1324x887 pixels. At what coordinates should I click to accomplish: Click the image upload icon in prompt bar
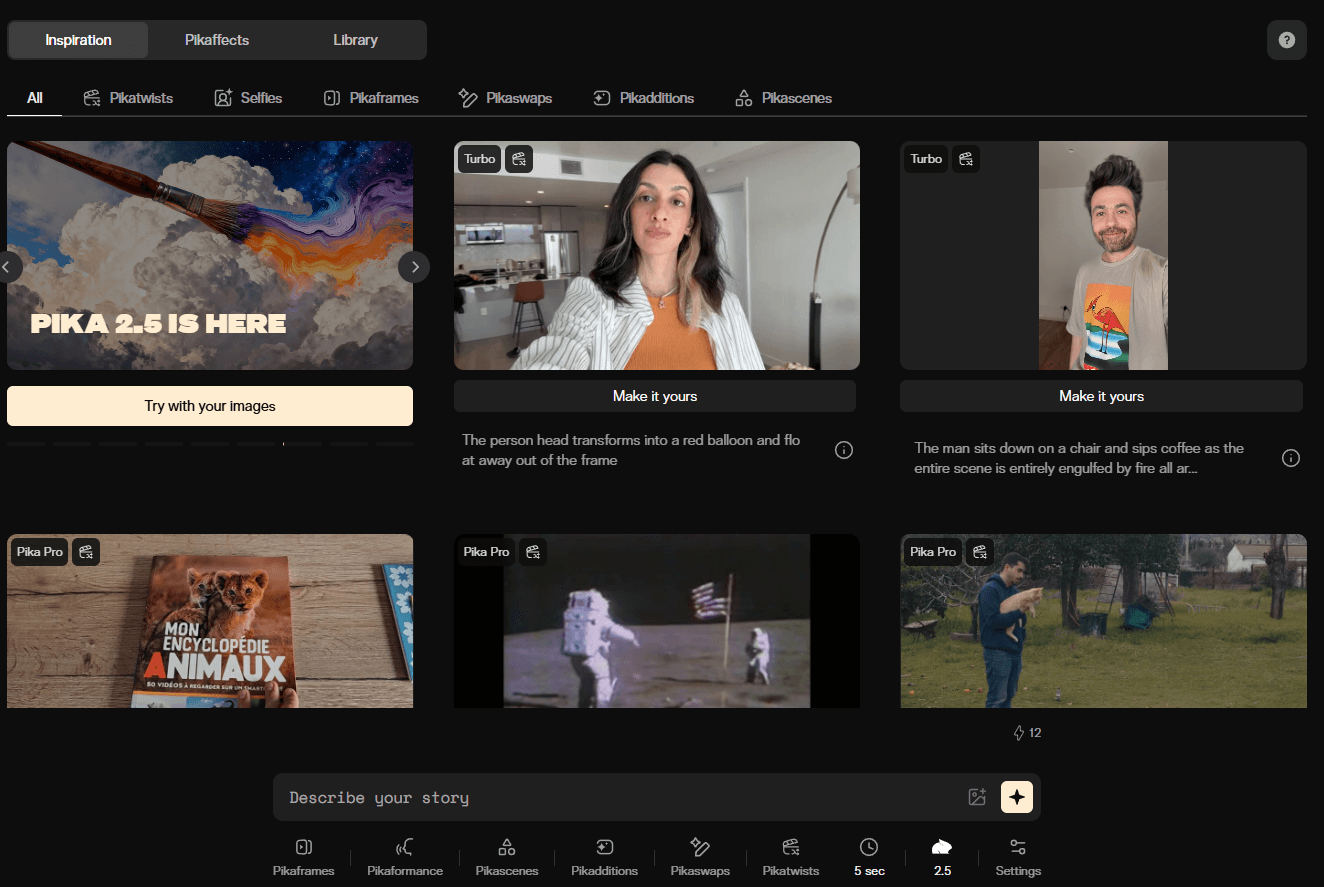977,797
